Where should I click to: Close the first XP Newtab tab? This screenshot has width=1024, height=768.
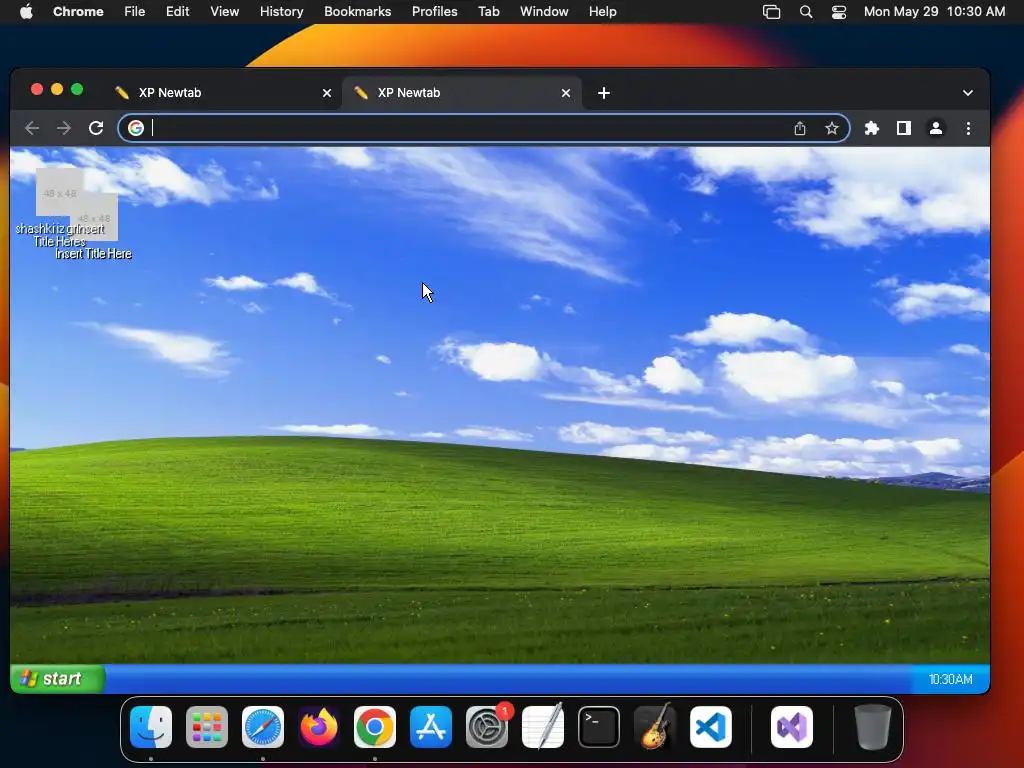coord(327,93)
